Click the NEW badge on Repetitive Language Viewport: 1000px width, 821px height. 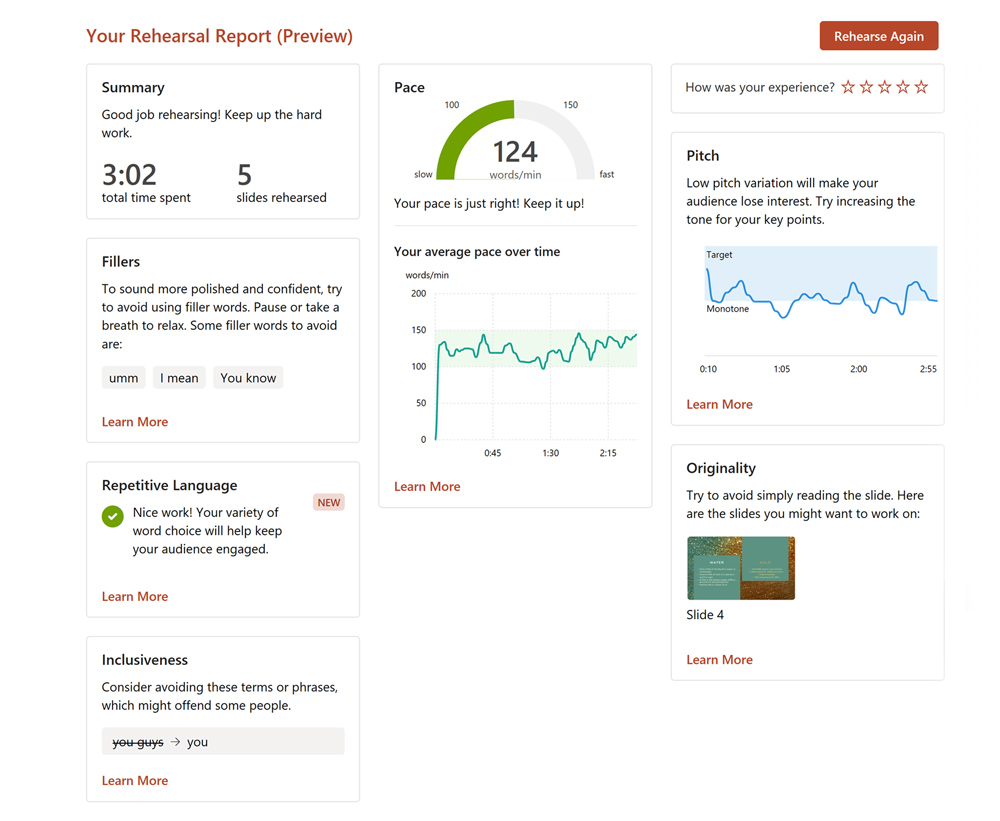click(329, 502)
